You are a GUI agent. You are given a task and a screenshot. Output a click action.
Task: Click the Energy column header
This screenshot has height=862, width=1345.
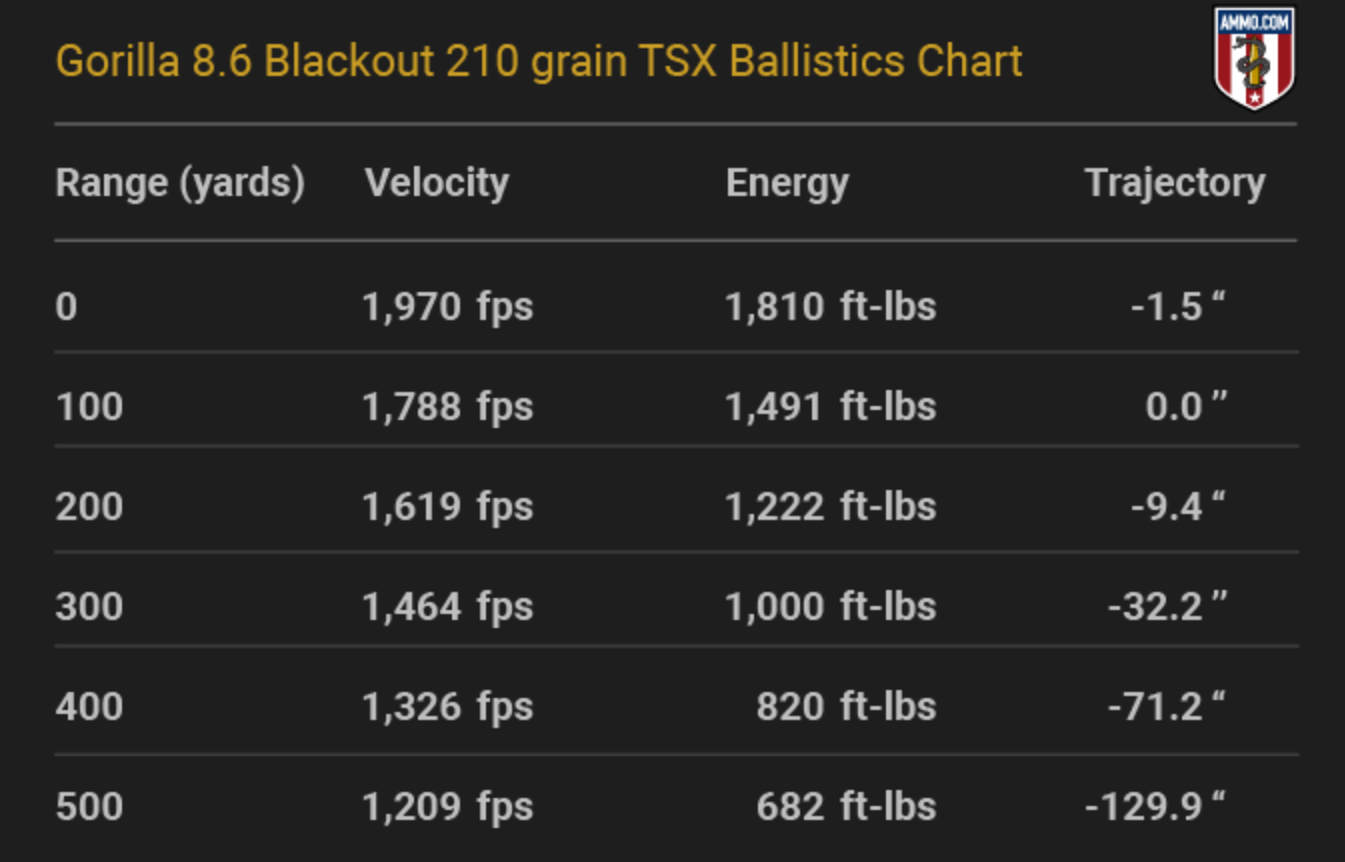(787, 183)
